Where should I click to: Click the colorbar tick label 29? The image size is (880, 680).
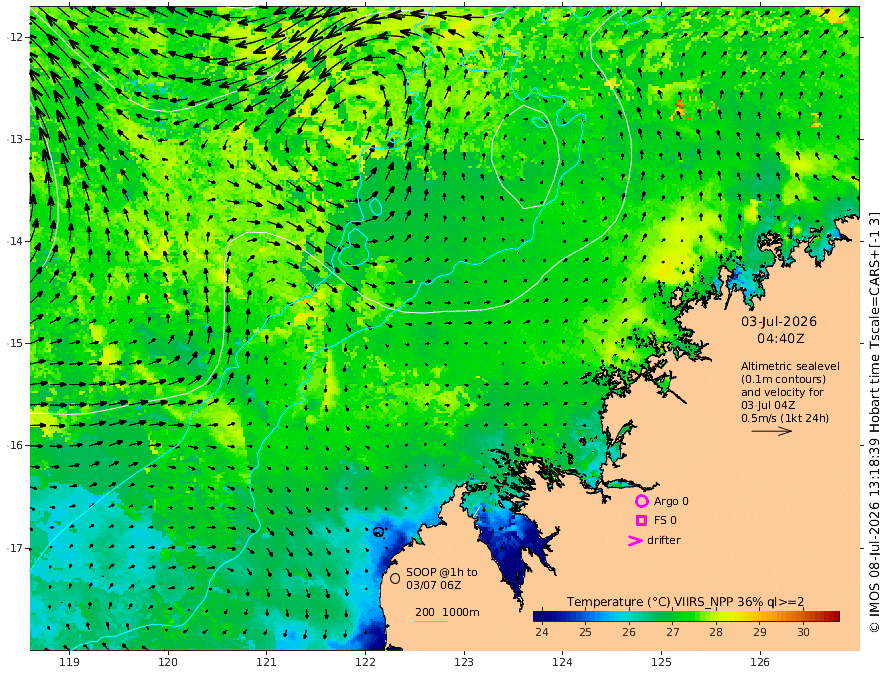(759, 632)
